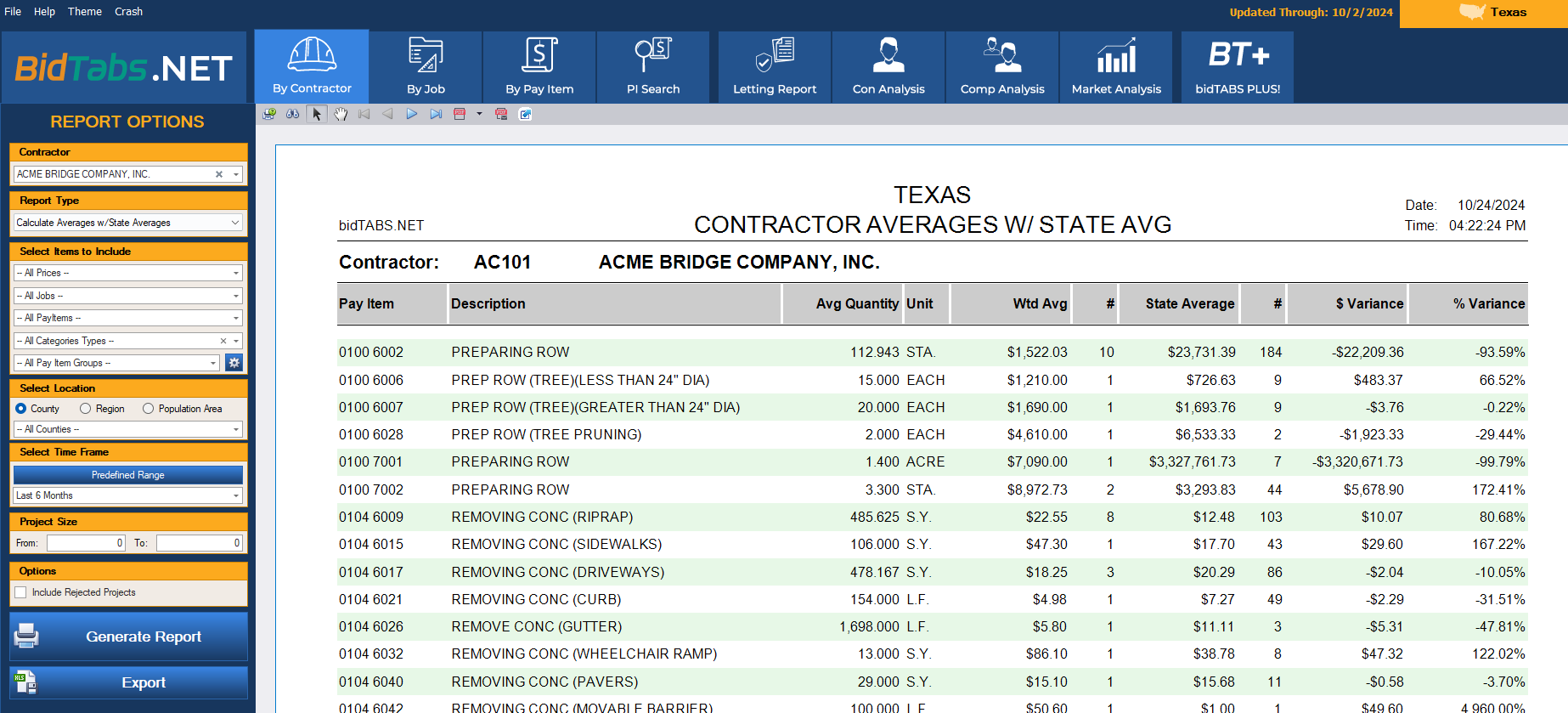Open the Theme menu
The width and height of the screenshot is (1568, 713).
85,12
